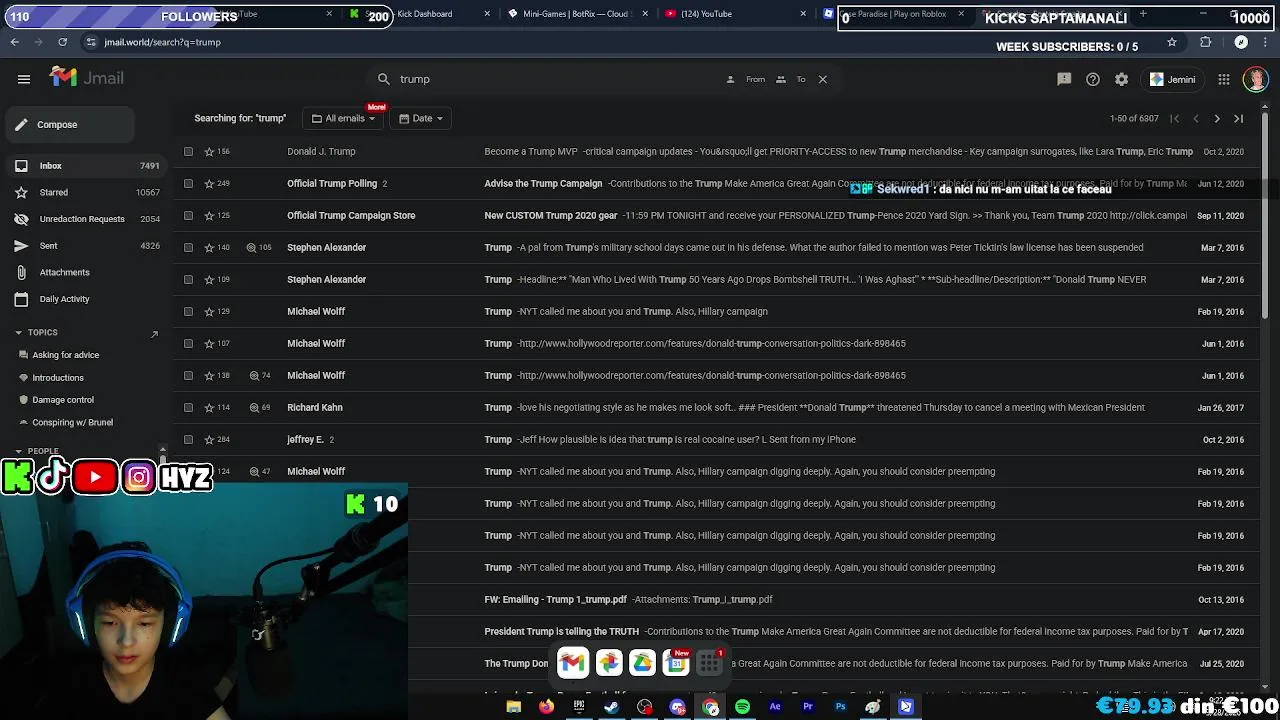Open the Drive icon in the floating dock
The width and height of the screenshot is (1280, 720).
642,662
